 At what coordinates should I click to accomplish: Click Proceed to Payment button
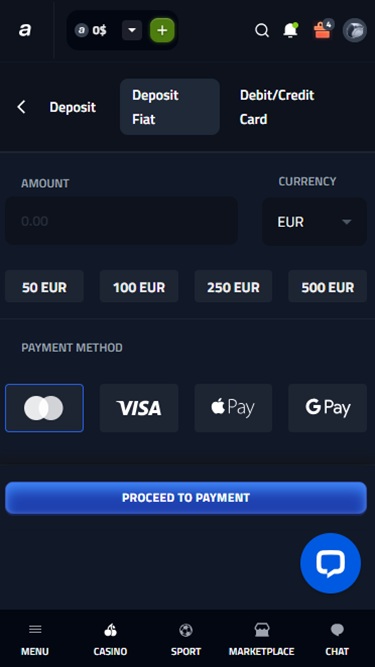[186, 498]
